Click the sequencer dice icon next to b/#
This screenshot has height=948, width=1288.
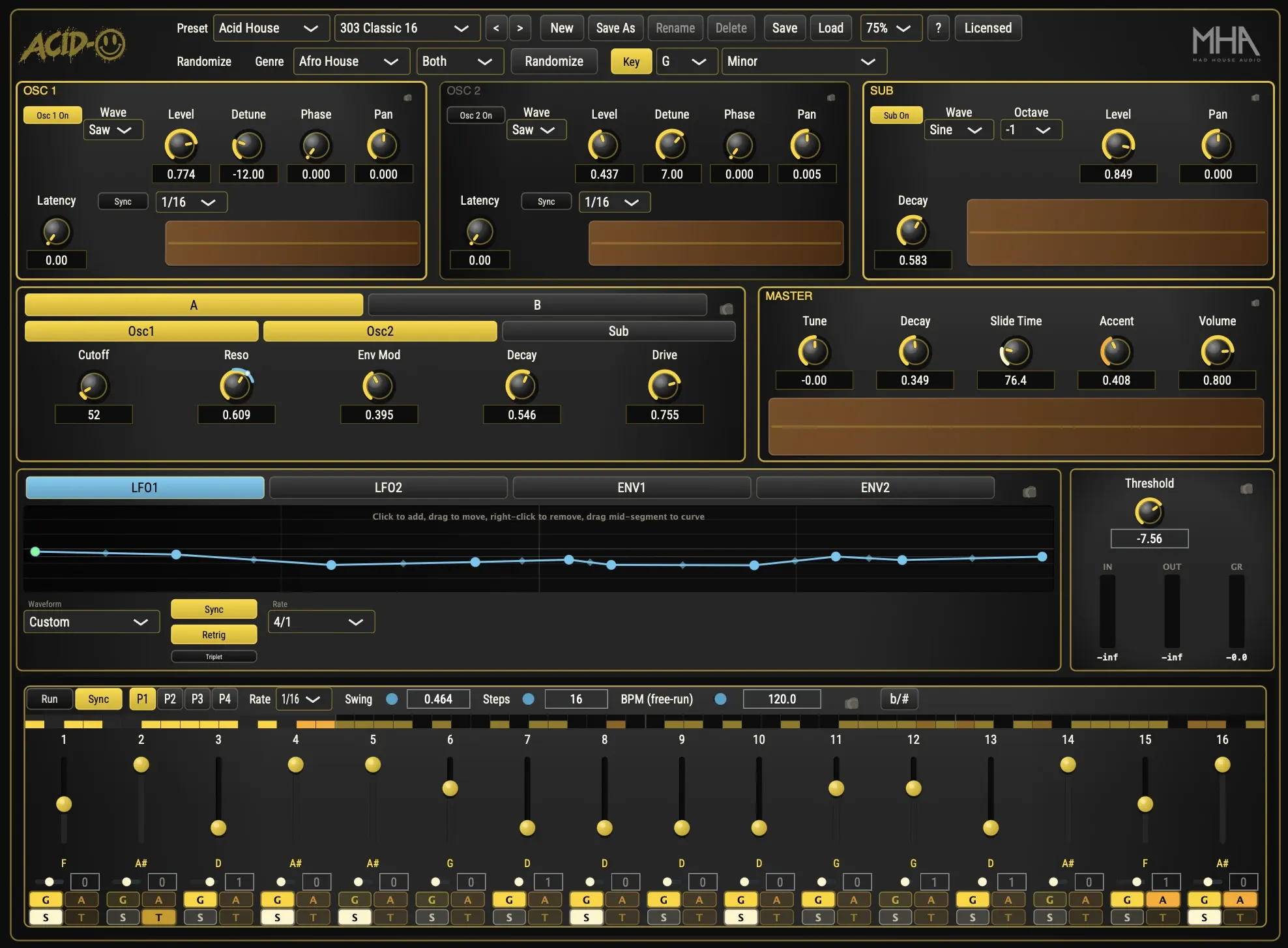(851, 703)
